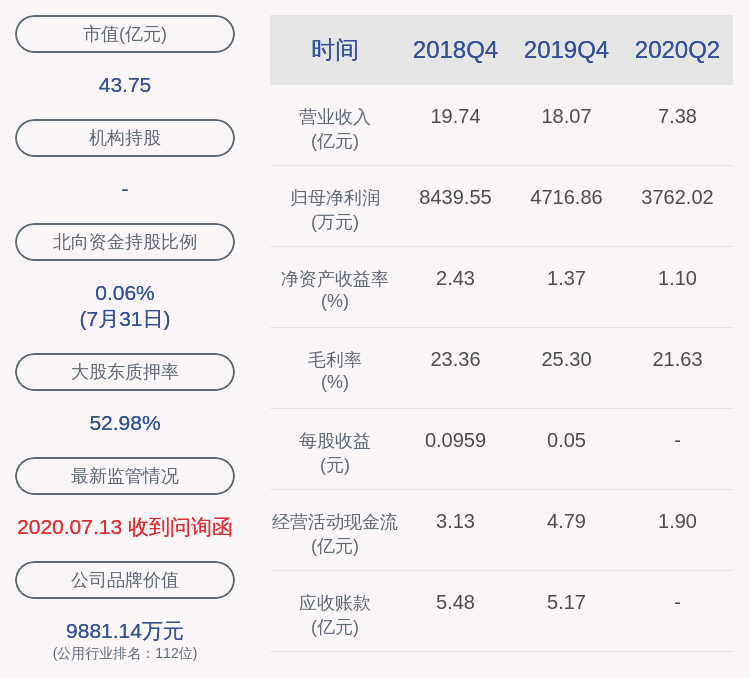750x678 pixels.
Task: Click the 营业收入(亿元) row label
Action: [x=335, y=129]
